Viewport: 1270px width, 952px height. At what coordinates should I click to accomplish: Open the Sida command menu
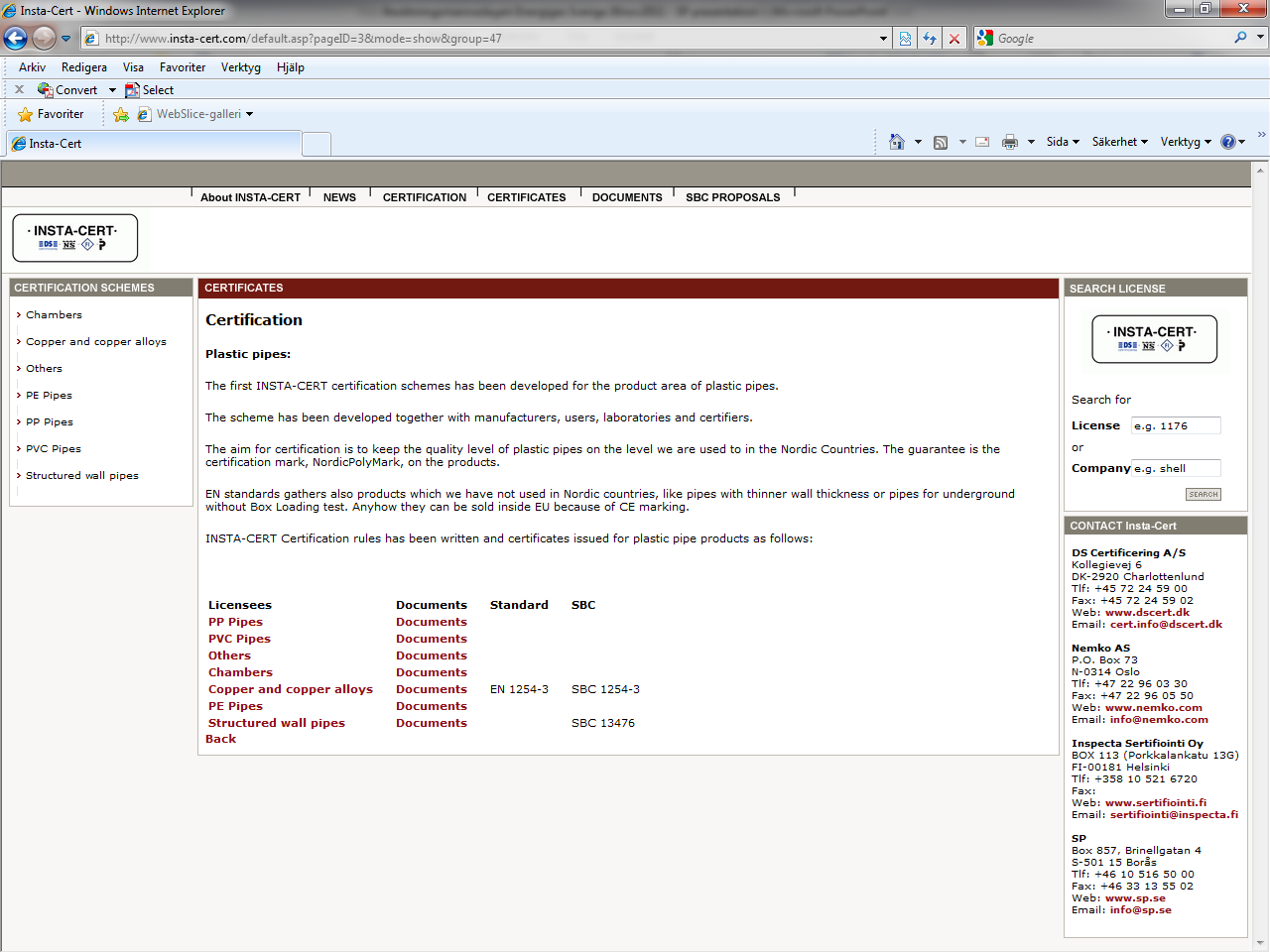(1063, 142)
